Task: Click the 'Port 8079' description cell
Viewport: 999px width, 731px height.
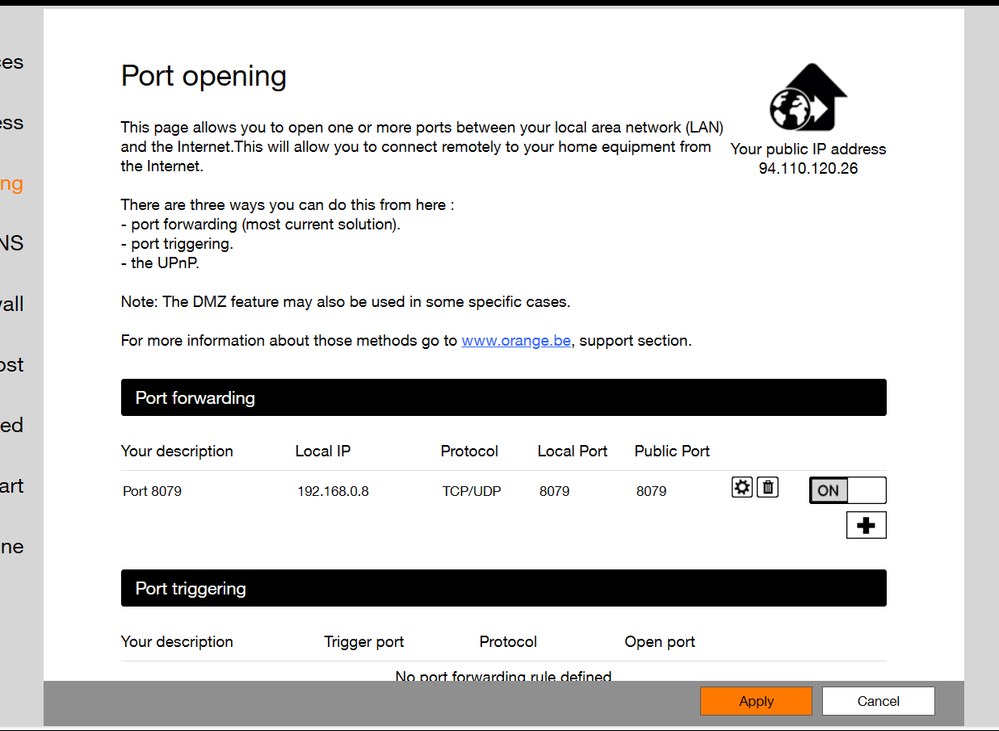Action: click(152, 491)
